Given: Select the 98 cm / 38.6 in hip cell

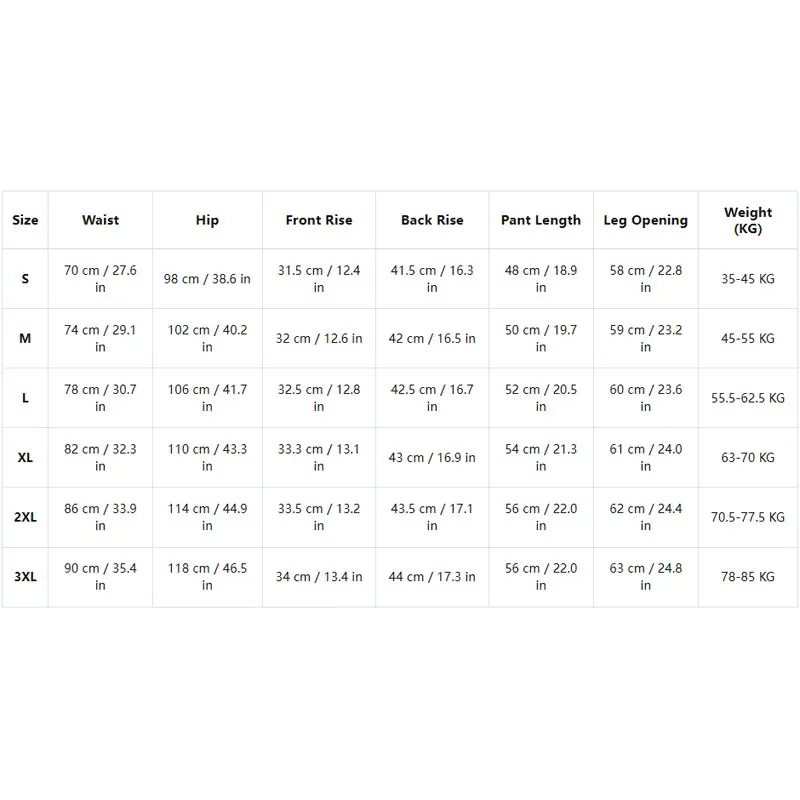Looking at the screenshot, I should pos(207,279).
